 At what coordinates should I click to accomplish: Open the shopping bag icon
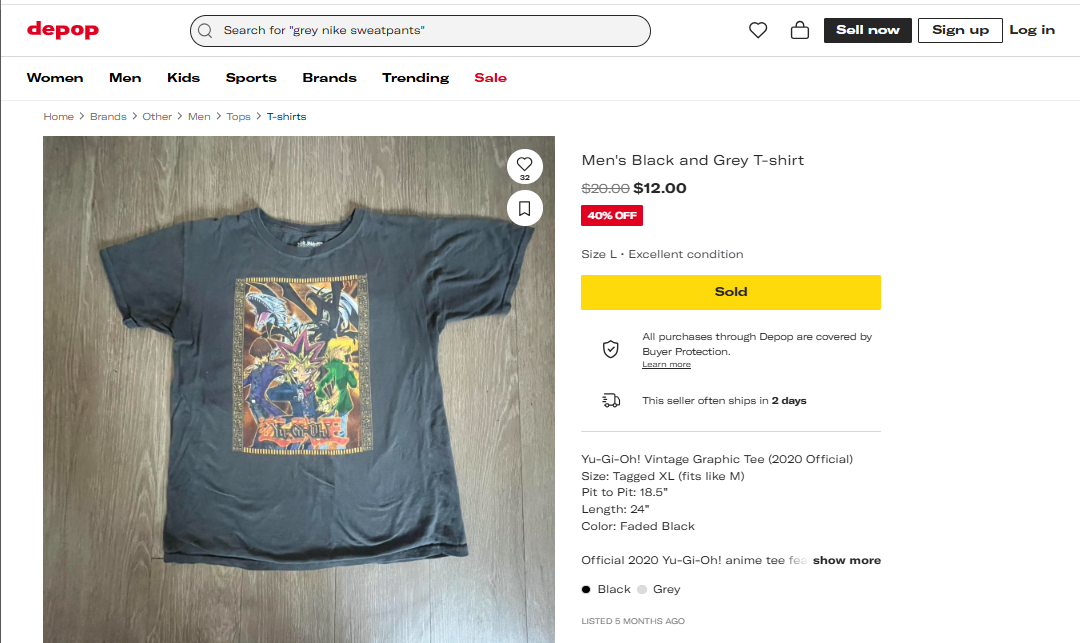(799, 30)
